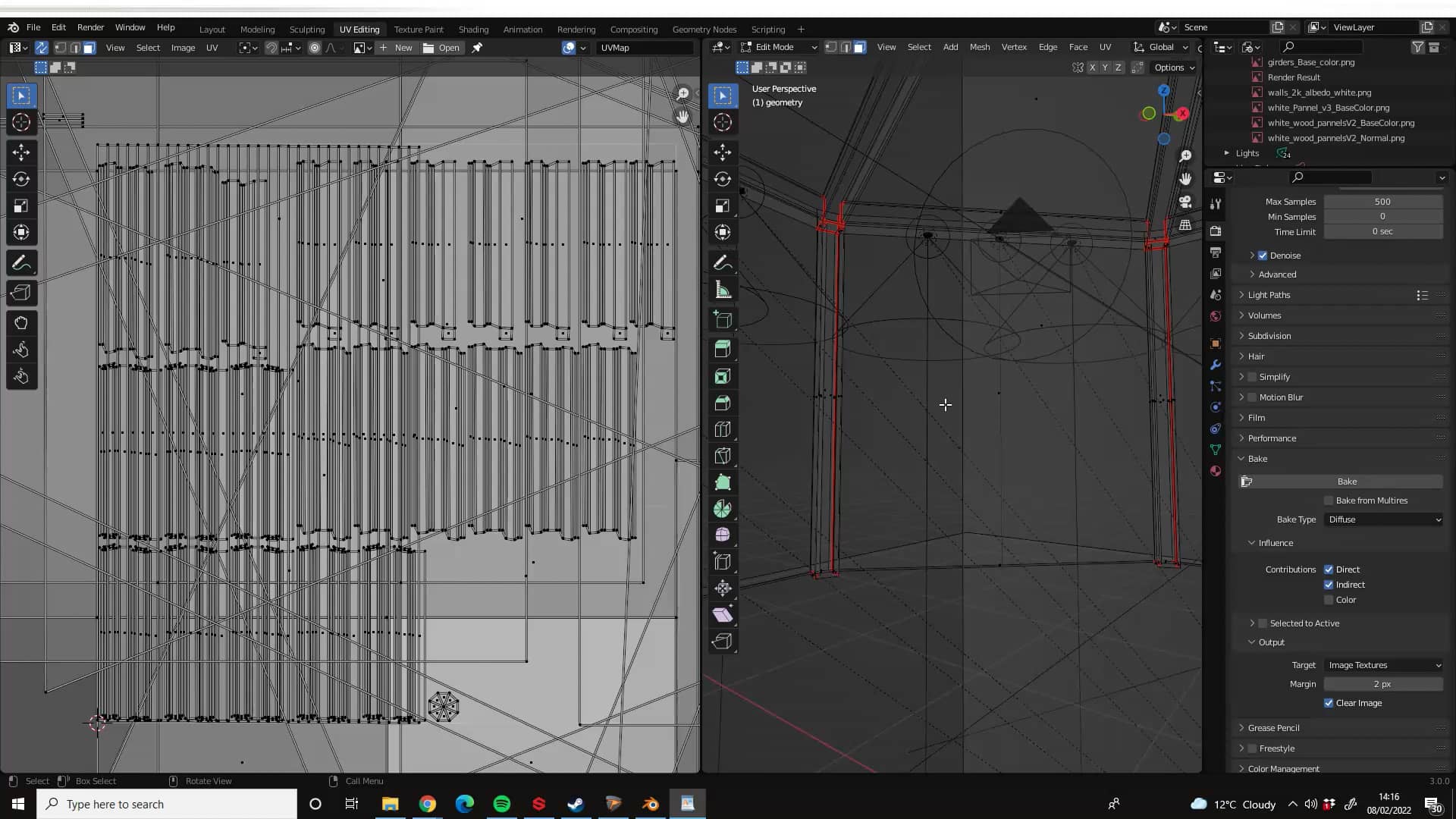Open the Bake Type dropdown set to Diffuse
The width and height of the screenshot is (1456, 819).
tap(1383, 519)
